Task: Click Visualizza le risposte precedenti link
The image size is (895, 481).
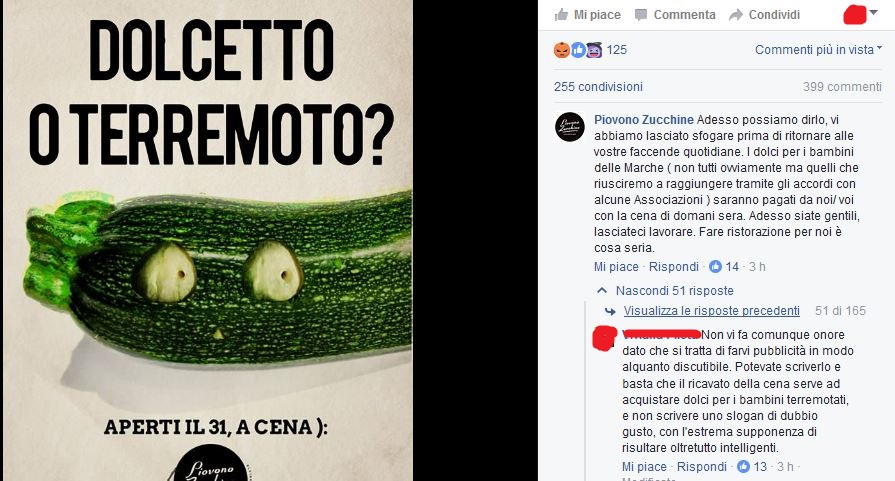Action: [x=711, y=311]
